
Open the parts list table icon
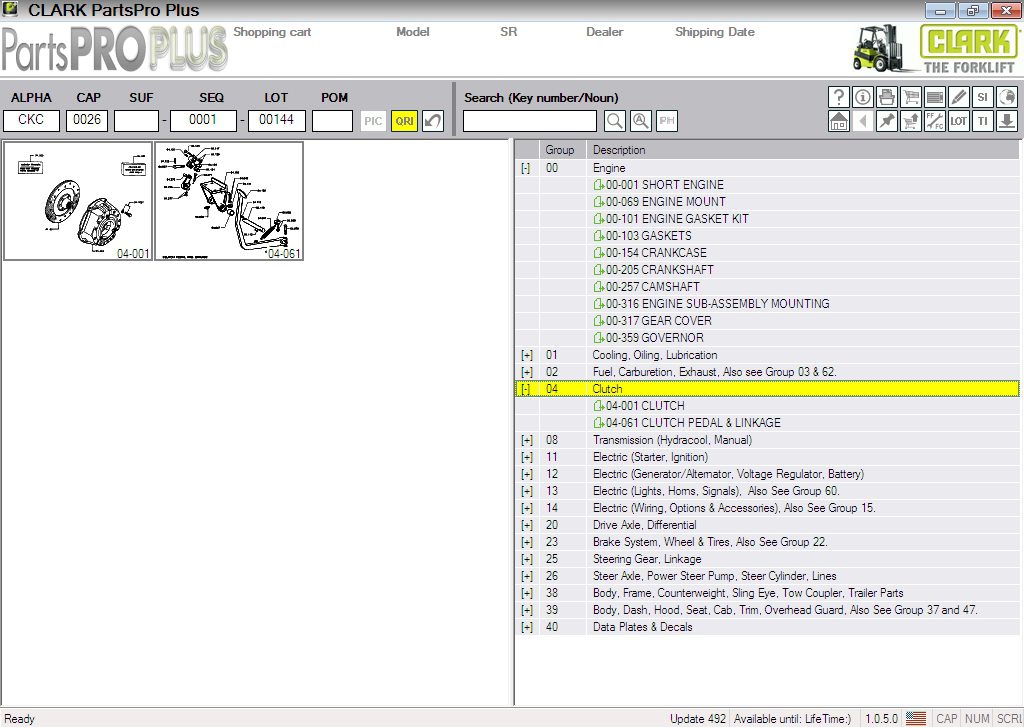tap(935, 97)
